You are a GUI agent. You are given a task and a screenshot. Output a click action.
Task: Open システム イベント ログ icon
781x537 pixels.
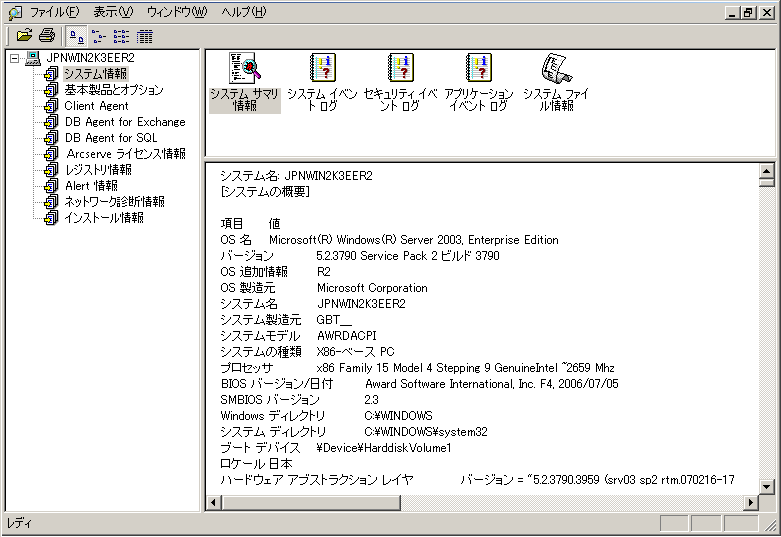point(322,82)
